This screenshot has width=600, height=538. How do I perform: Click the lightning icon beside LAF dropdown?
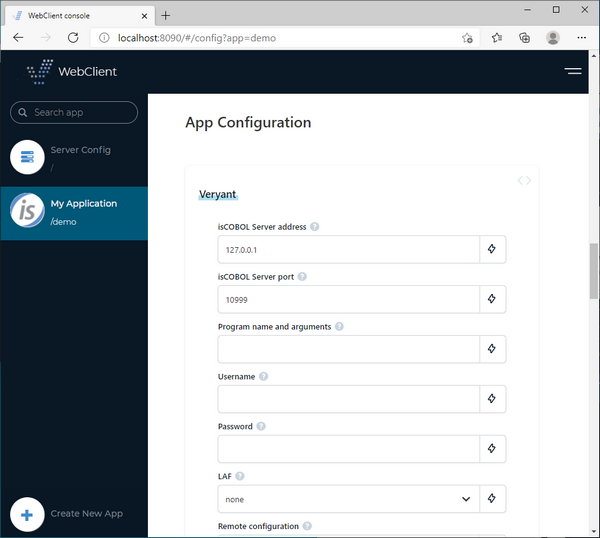click(492, 499)
